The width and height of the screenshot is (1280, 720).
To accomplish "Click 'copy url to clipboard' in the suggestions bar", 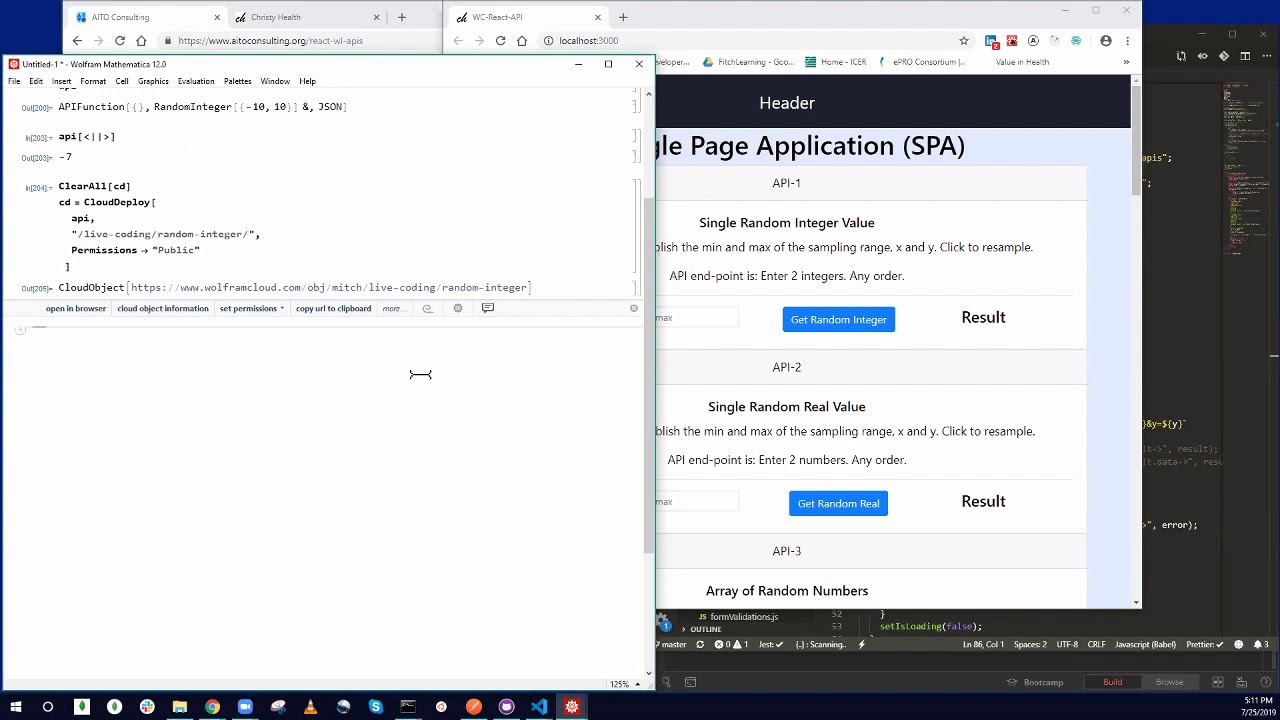I will [333, 308].
